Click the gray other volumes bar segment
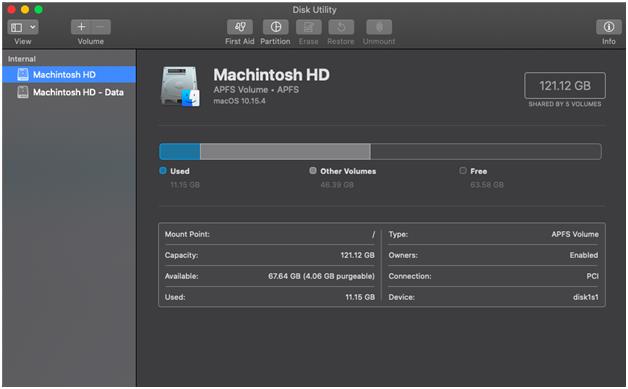The image size is (628, 389). [285, 152]
